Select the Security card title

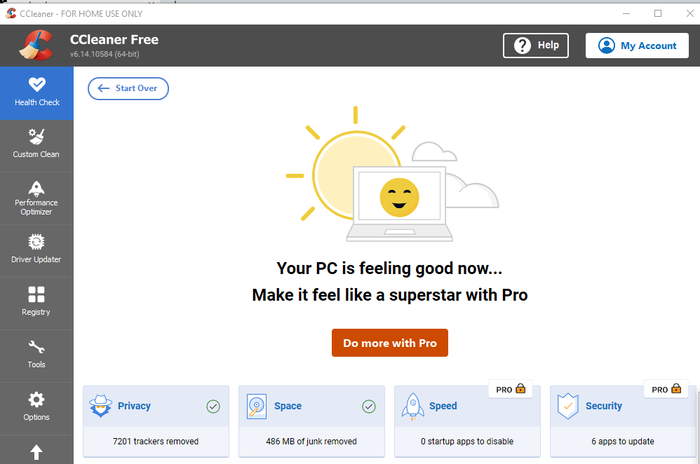[x=604, y=406]
